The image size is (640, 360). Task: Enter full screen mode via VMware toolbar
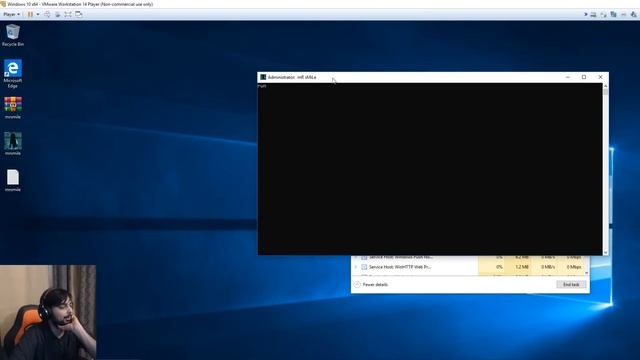68,14
